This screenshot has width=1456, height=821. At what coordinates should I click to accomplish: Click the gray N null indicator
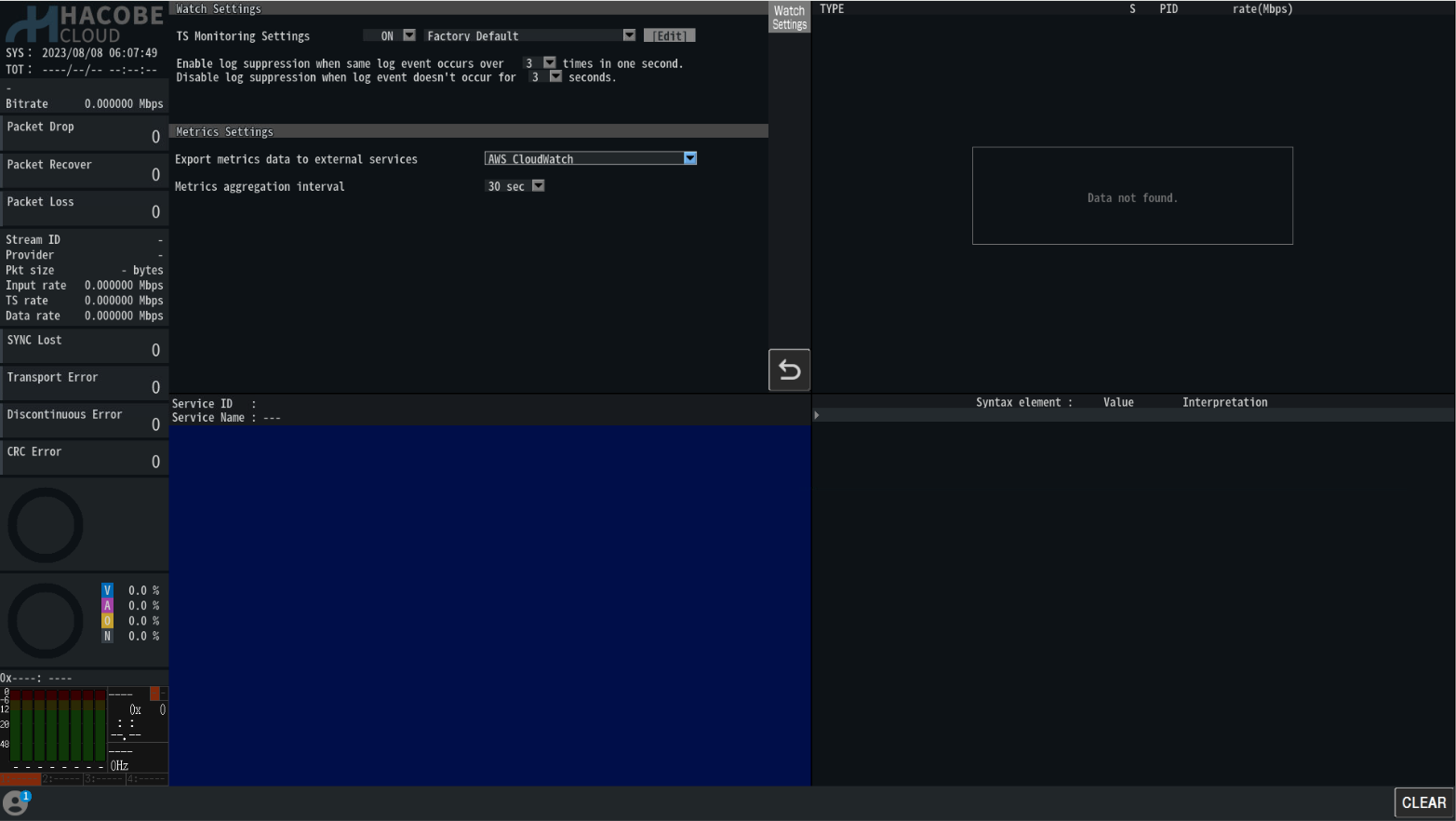107,637
